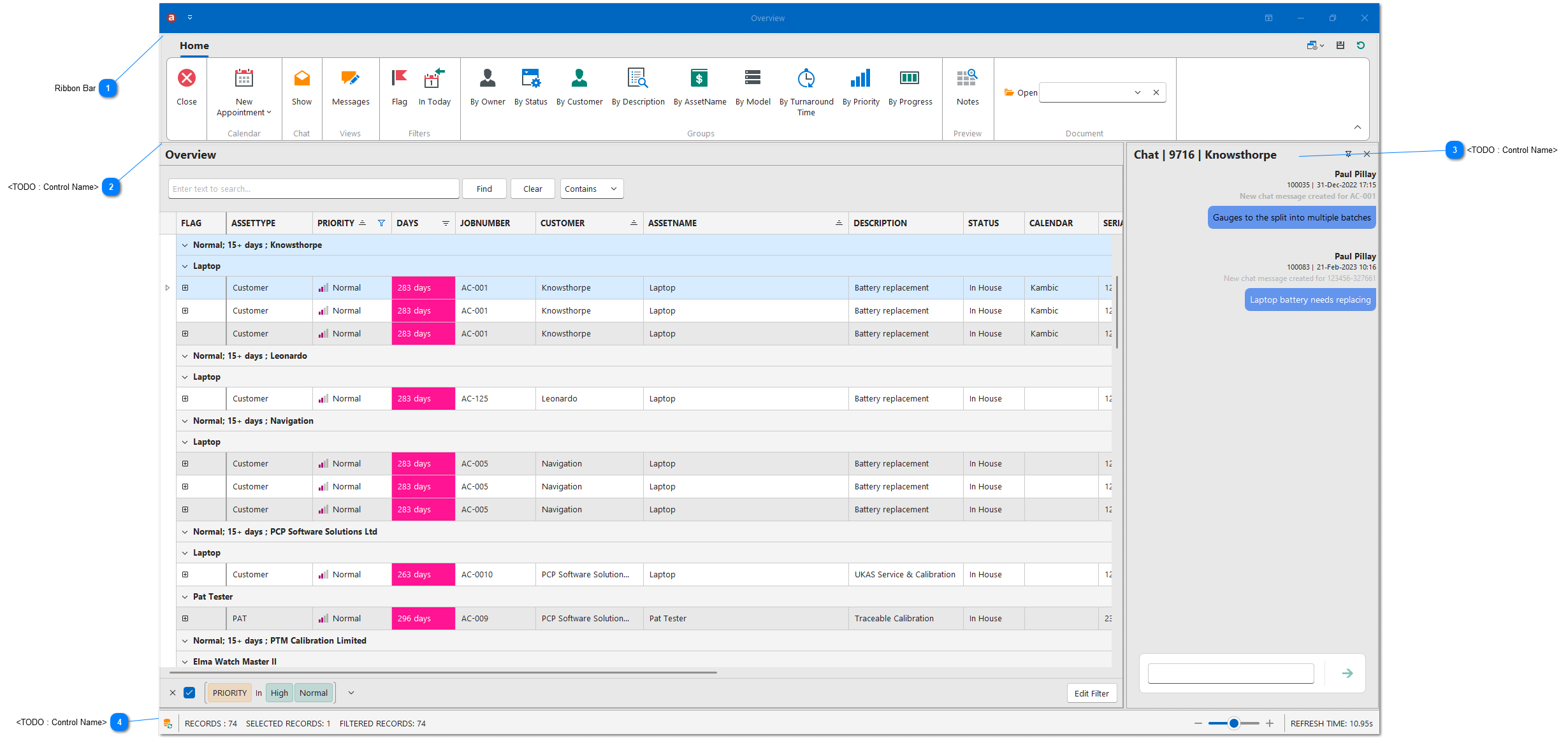The height and width of the screenshot is (743, 1568).
Task: Group records By Priority
Action: (861, 87)
